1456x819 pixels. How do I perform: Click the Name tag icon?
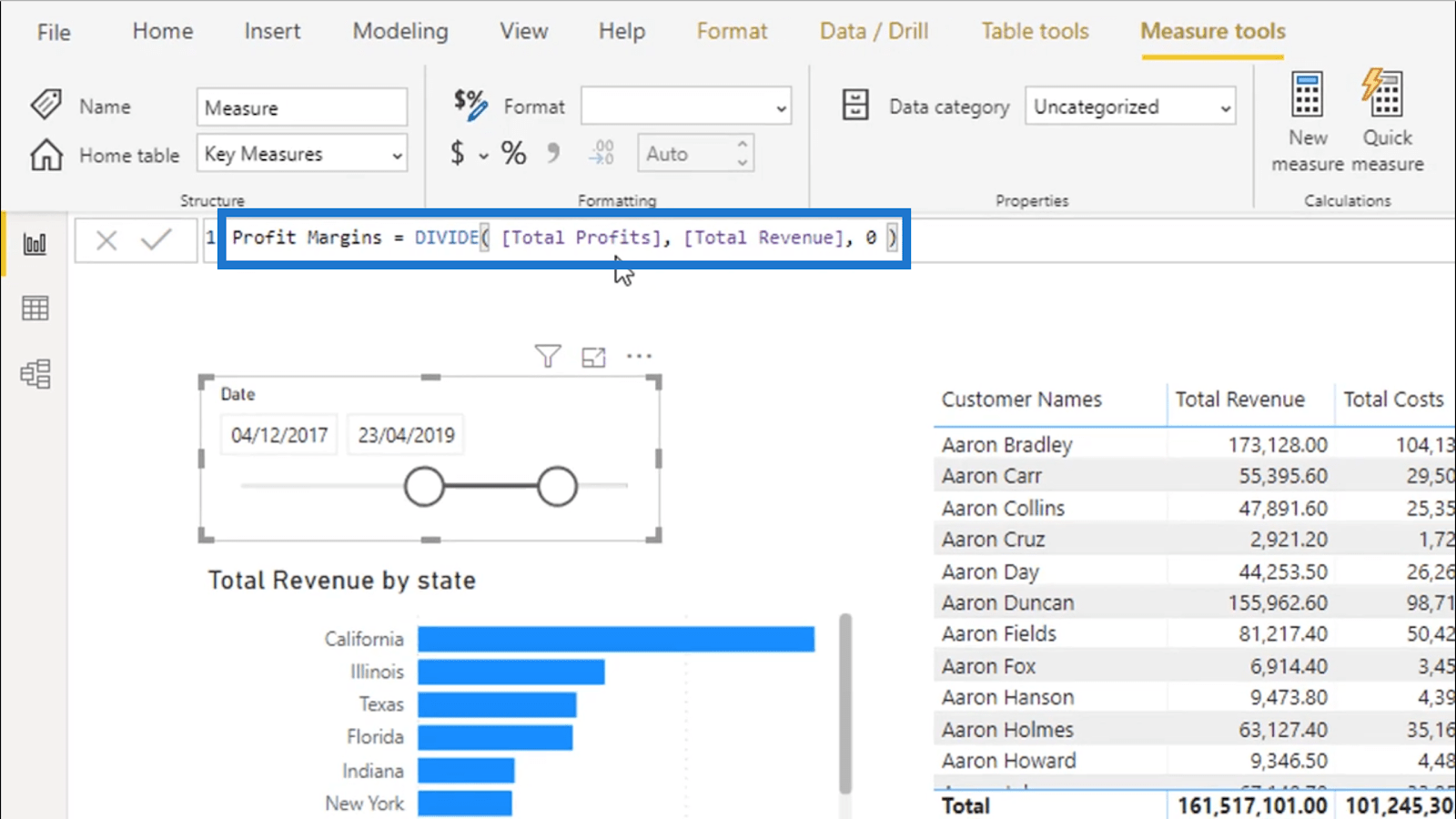pos(45,105)
